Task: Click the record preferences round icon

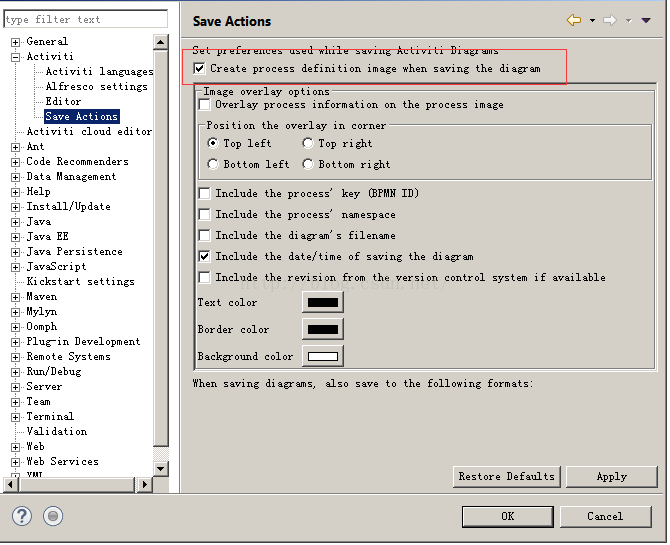Action: 53,516
